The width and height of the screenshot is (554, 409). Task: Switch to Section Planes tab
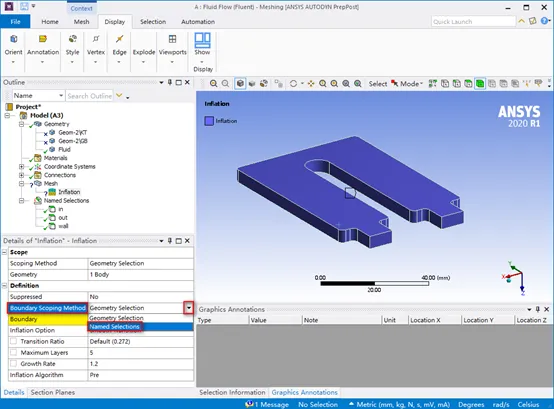53,392
